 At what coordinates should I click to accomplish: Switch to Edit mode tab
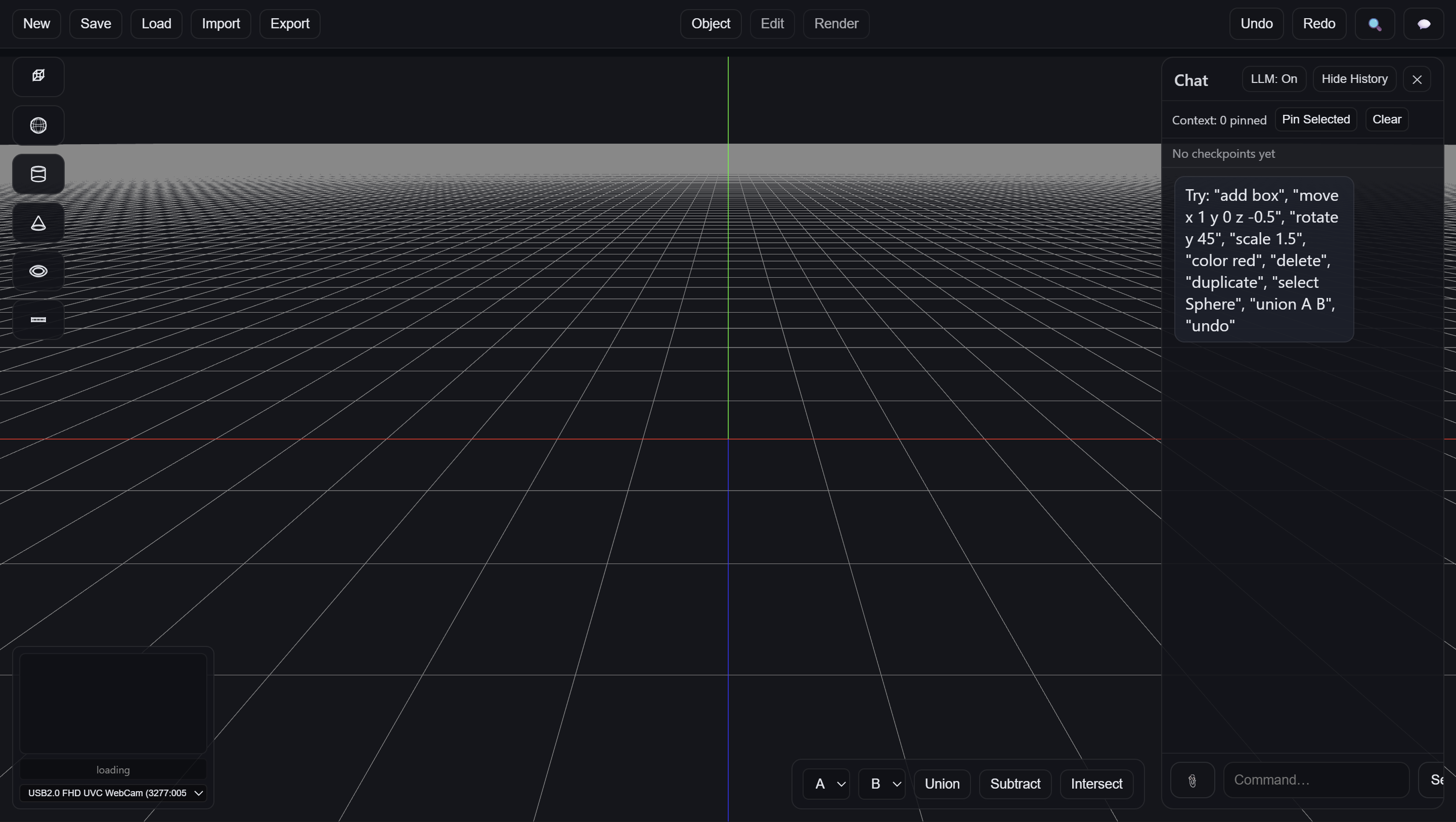point(772,24)
